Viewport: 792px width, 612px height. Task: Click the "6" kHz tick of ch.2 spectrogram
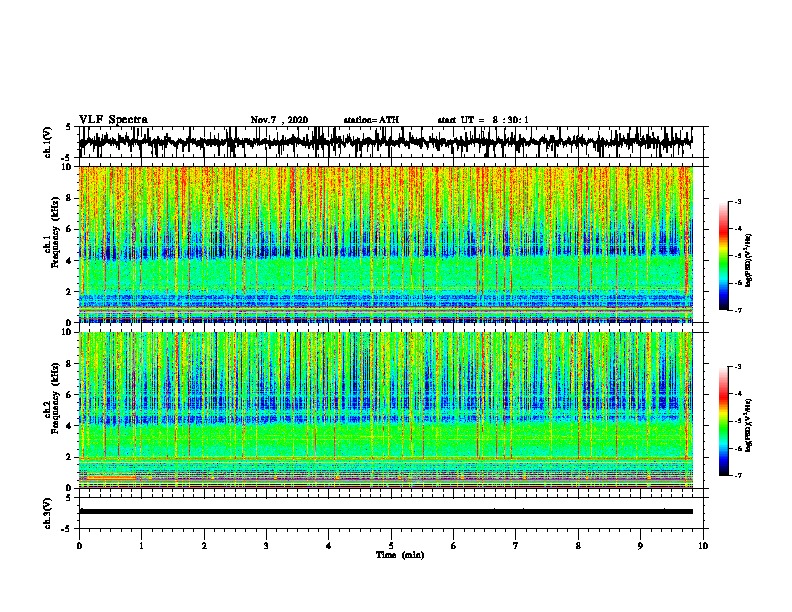(70, 394)
